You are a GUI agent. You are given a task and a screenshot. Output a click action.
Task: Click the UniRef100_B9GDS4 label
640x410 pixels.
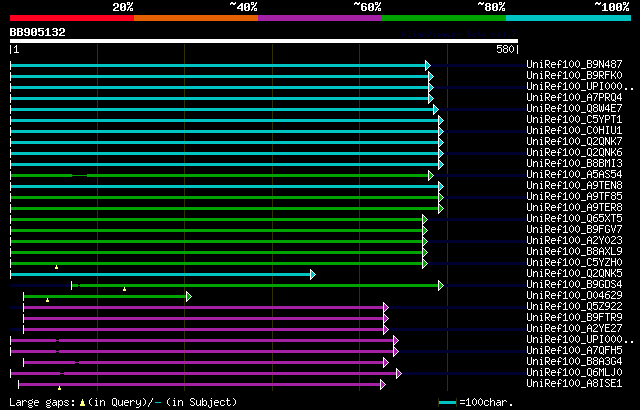tap(574, 285)
